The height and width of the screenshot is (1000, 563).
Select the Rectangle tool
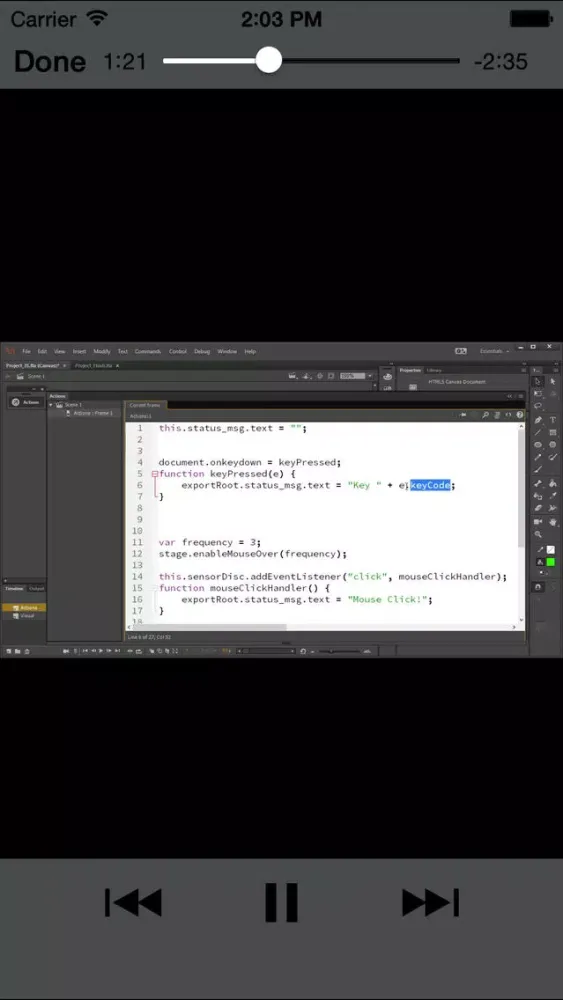click(552, 432)
